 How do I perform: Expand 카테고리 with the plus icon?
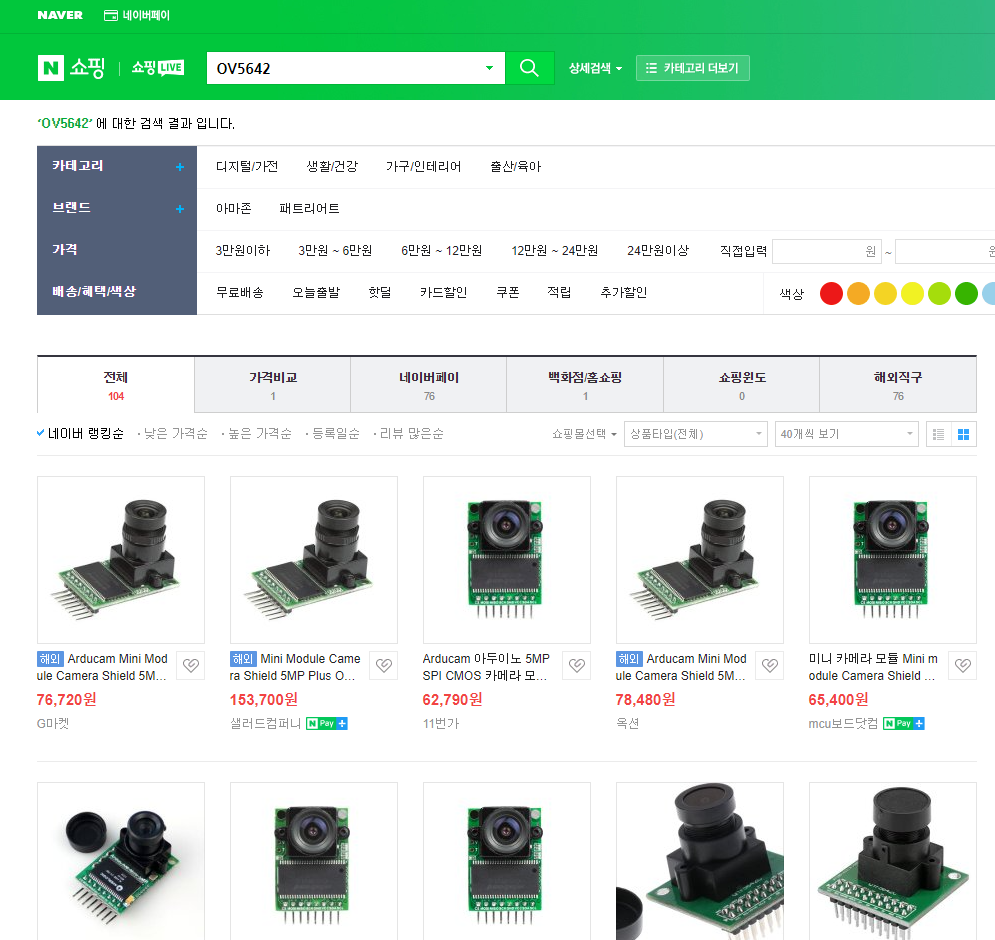[180, 167]
